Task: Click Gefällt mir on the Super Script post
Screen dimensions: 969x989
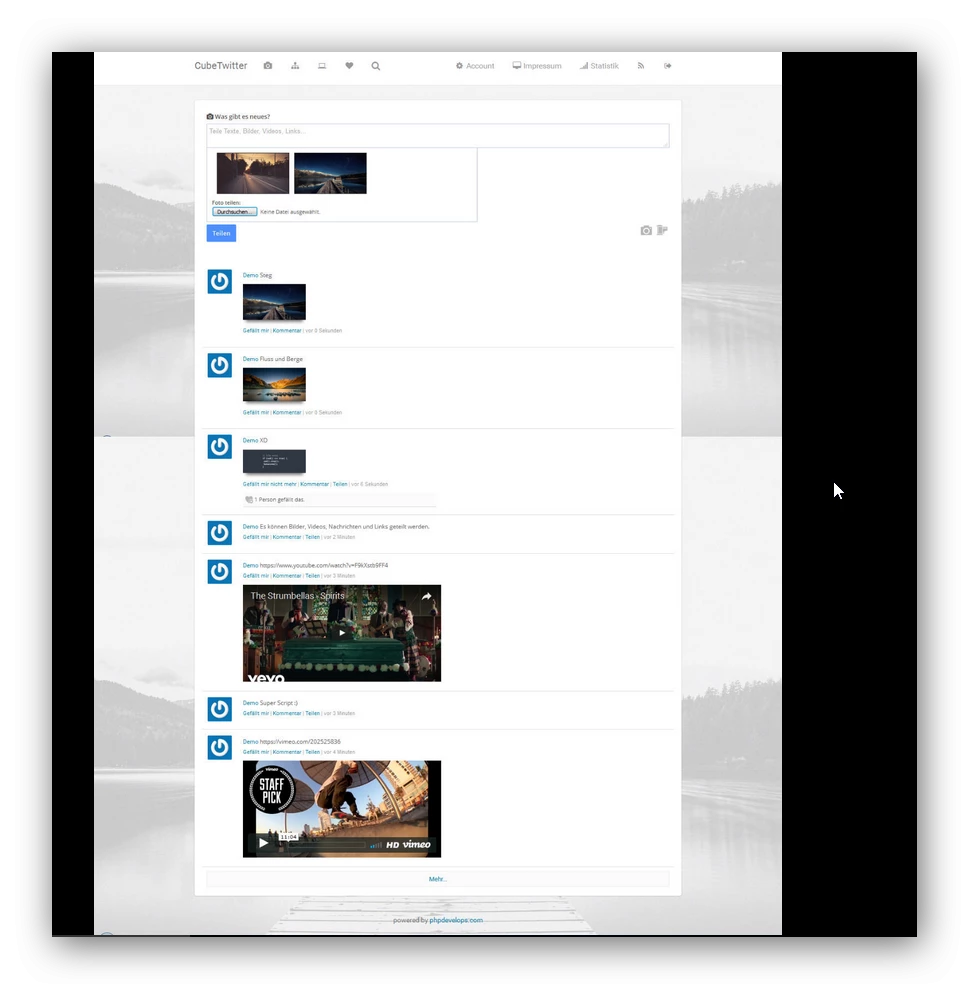Action: [255, 713]
